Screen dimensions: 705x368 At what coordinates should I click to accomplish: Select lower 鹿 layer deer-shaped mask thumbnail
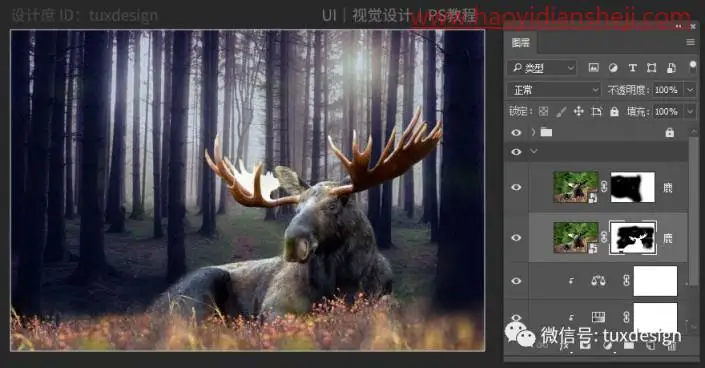point(633,238)
